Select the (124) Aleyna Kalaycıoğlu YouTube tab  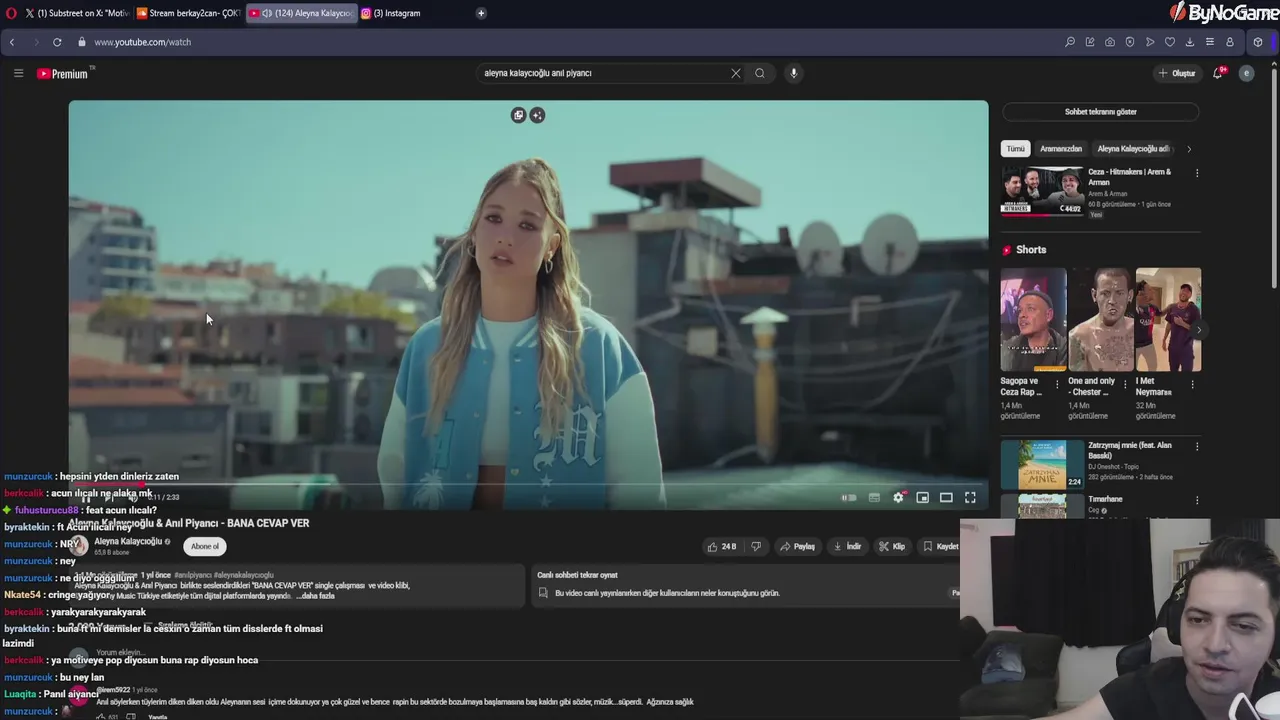(302, 13)
